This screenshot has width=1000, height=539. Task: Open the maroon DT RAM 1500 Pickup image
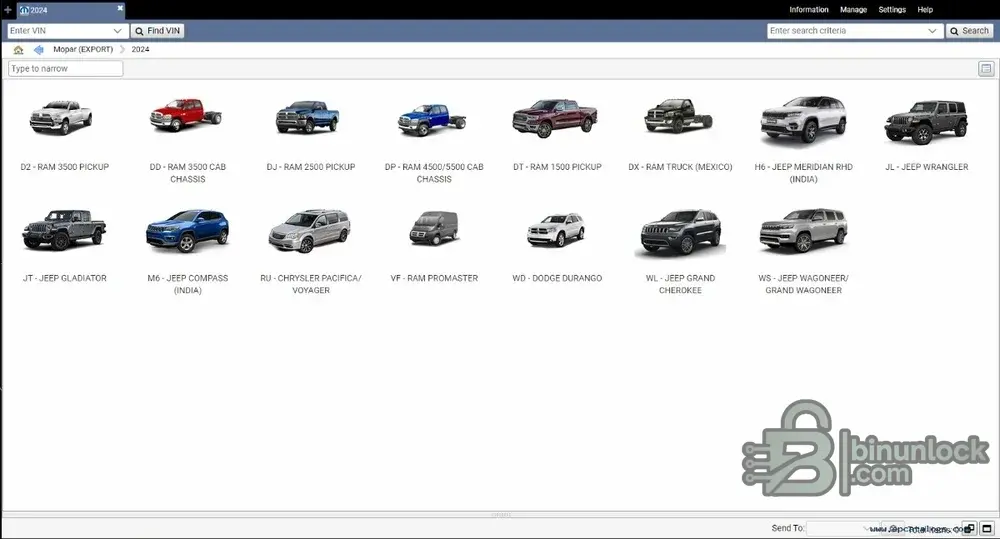555,118
